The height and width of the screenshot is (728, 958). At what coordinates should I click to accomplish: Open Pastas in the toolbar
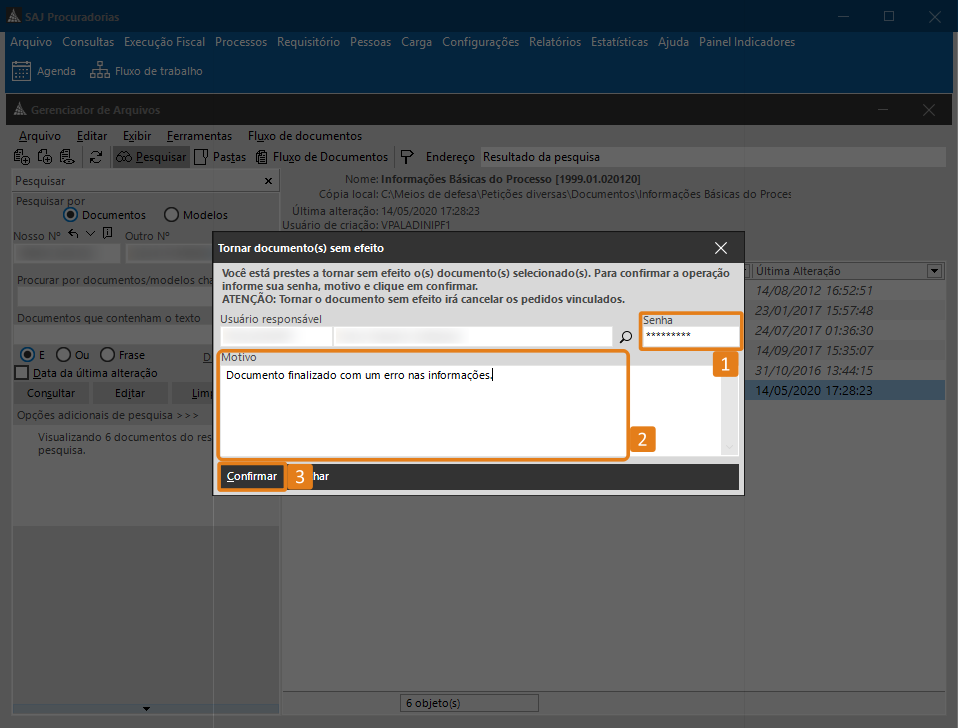219,157
